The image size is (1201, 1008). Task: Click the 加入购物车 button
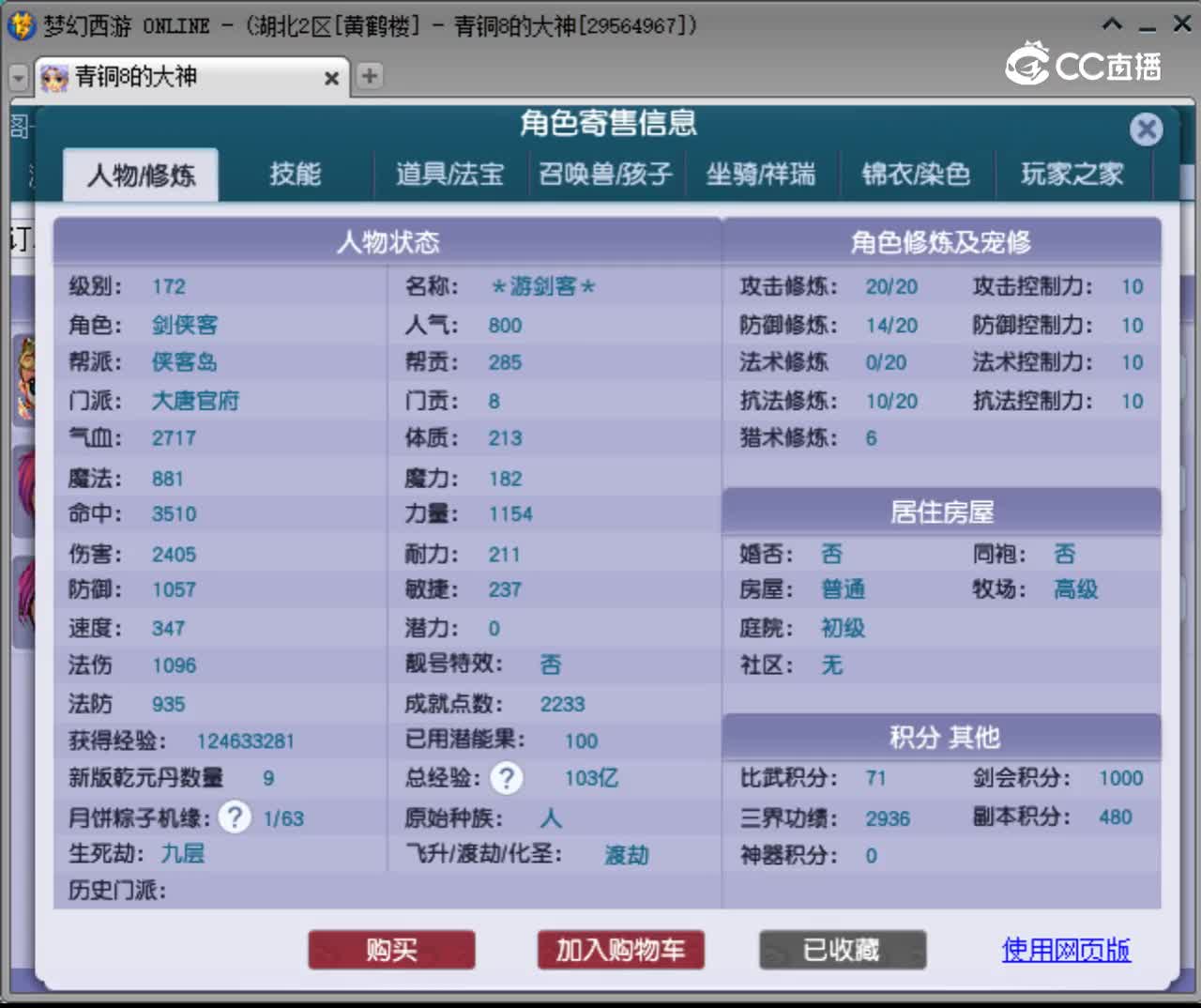[x=620, y=950]
